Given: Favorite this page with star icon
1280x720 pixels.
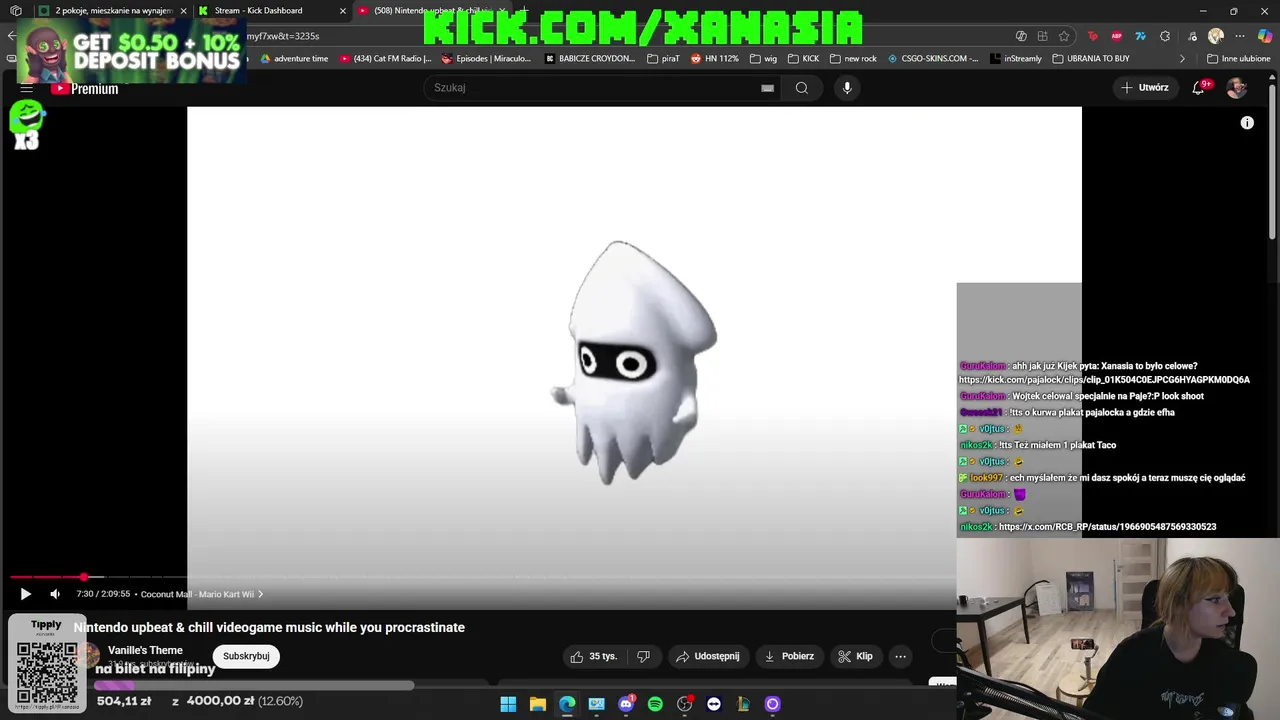Looking at the screenshot, I should (1064, 36).
